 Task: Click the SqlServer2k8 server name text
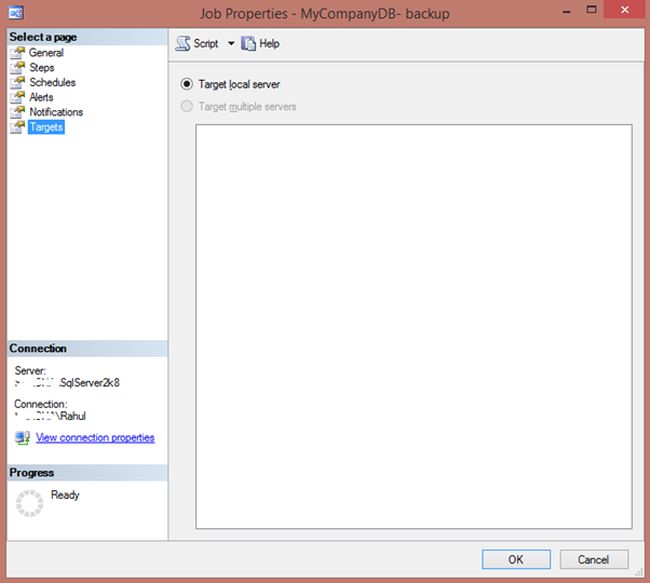(89, 382)
